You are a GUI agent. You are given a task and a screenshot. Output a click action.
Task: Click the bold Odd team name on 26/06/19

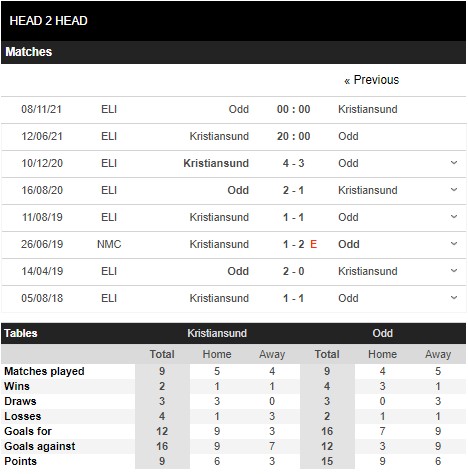tap(349, 244)
